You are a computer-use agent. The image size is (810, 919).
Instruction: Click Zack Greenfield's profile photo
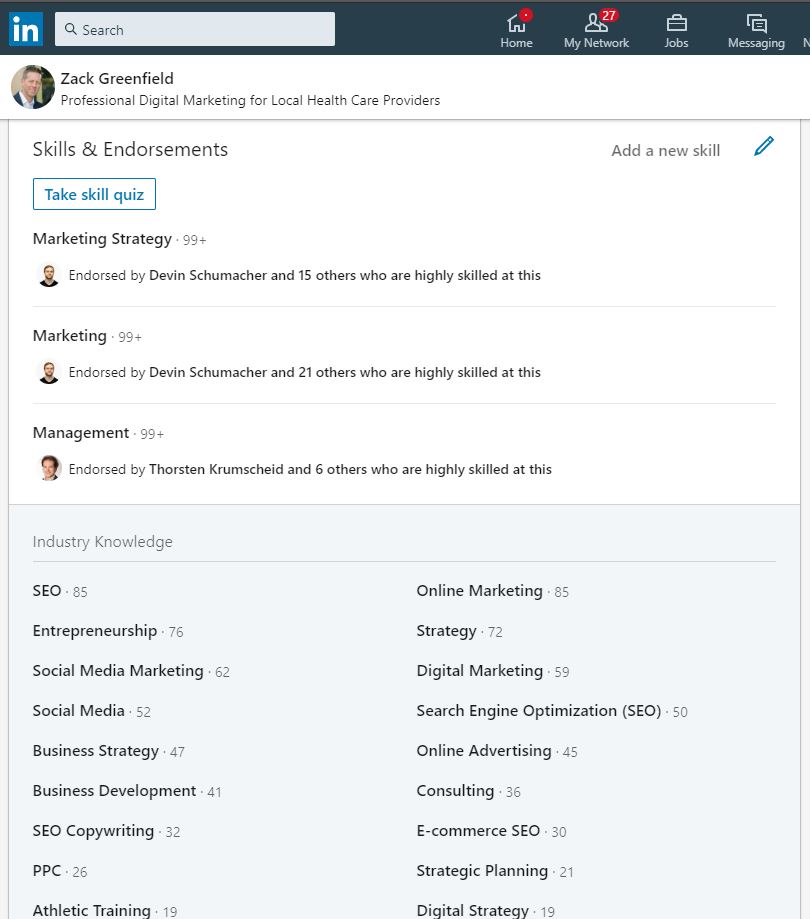[32, 87]
